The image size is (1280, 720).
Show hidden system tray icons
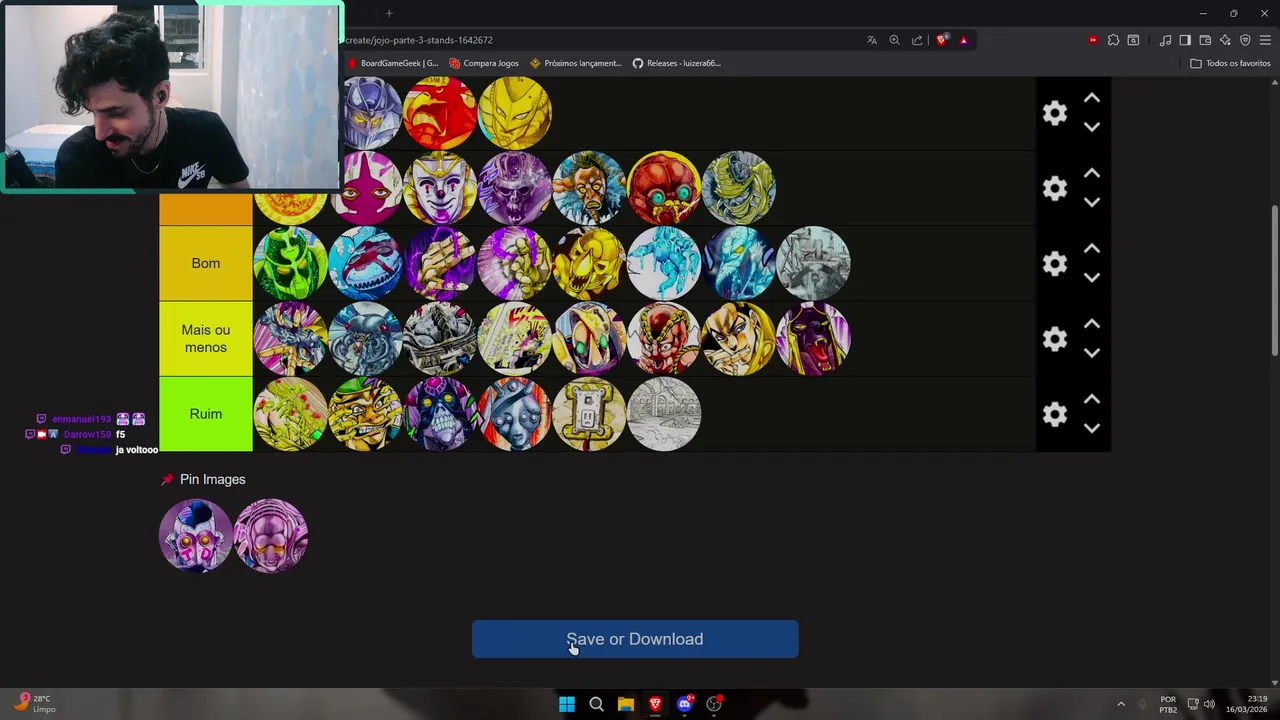pyautogui.click(x=1121, y=704)
